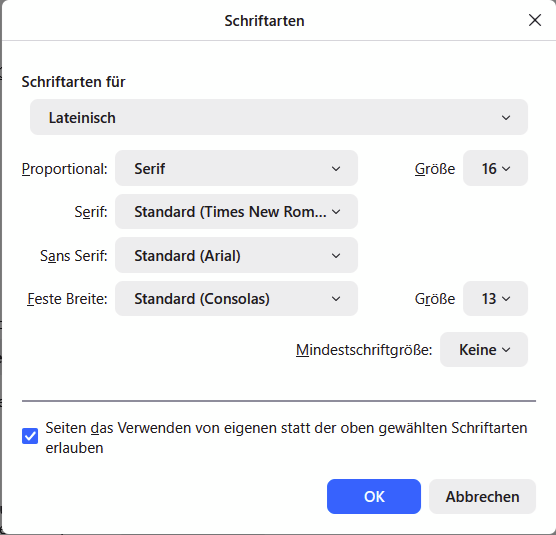Open the Serif font dropdown
Viewport: 556px width, 535px height.
tap(236, 212)
